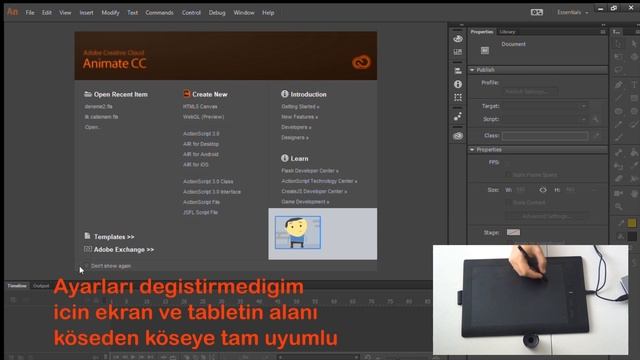Select the Timeline tab
Screen dimensions: 640x360
tap(17, 286)
